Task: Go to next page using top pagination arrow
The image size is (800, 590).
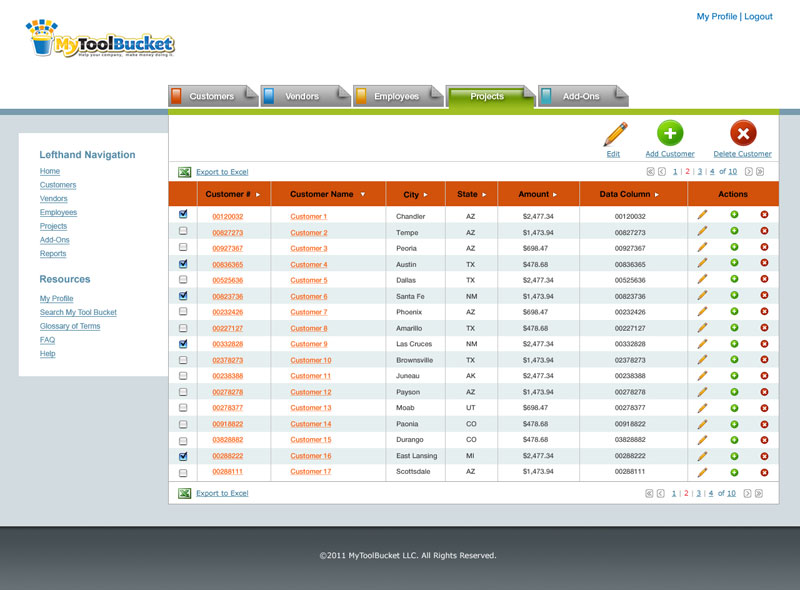Action: (748, 172)
